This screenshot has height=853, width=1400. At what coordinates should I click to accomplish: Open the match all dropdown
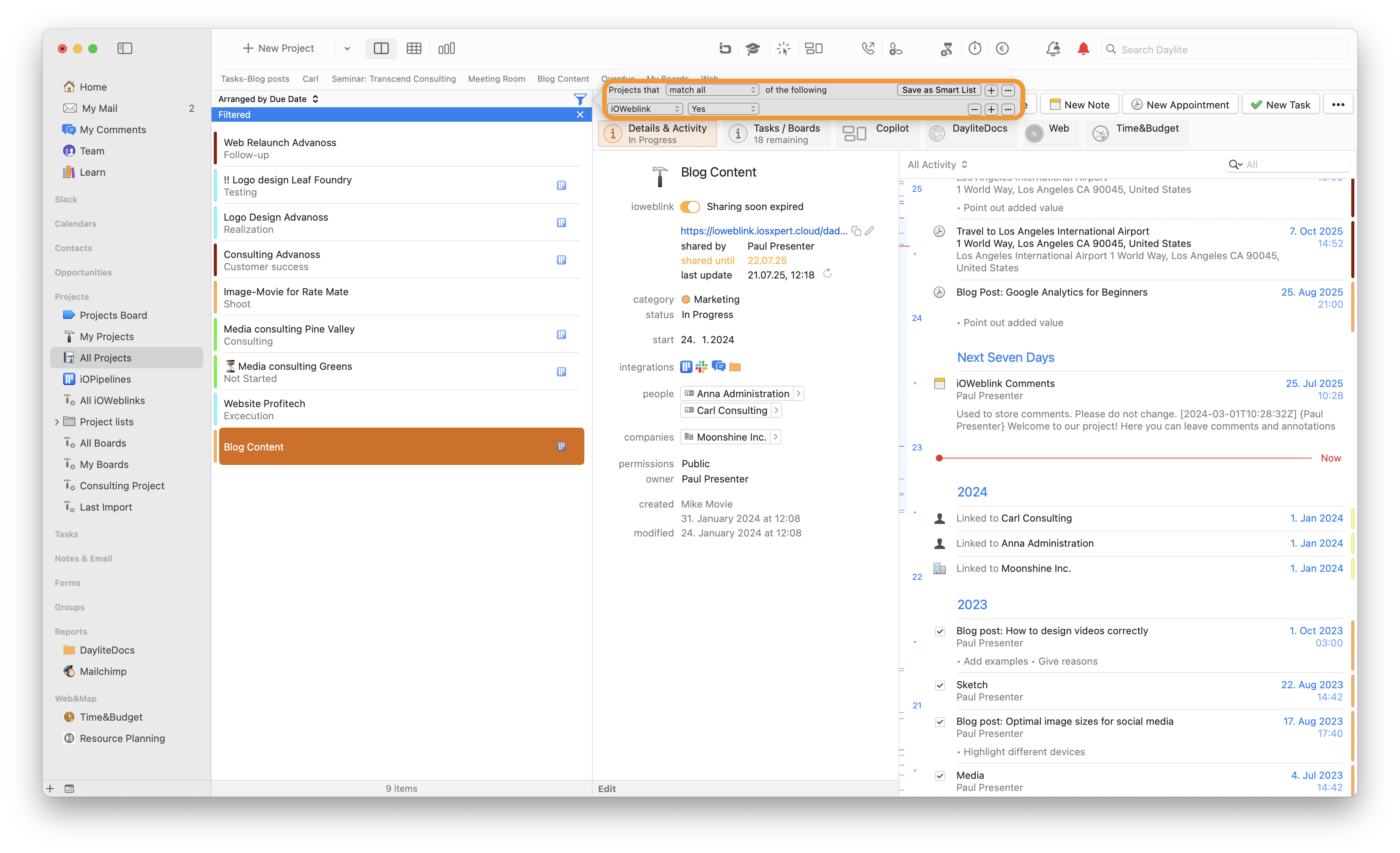coord(712,90)
